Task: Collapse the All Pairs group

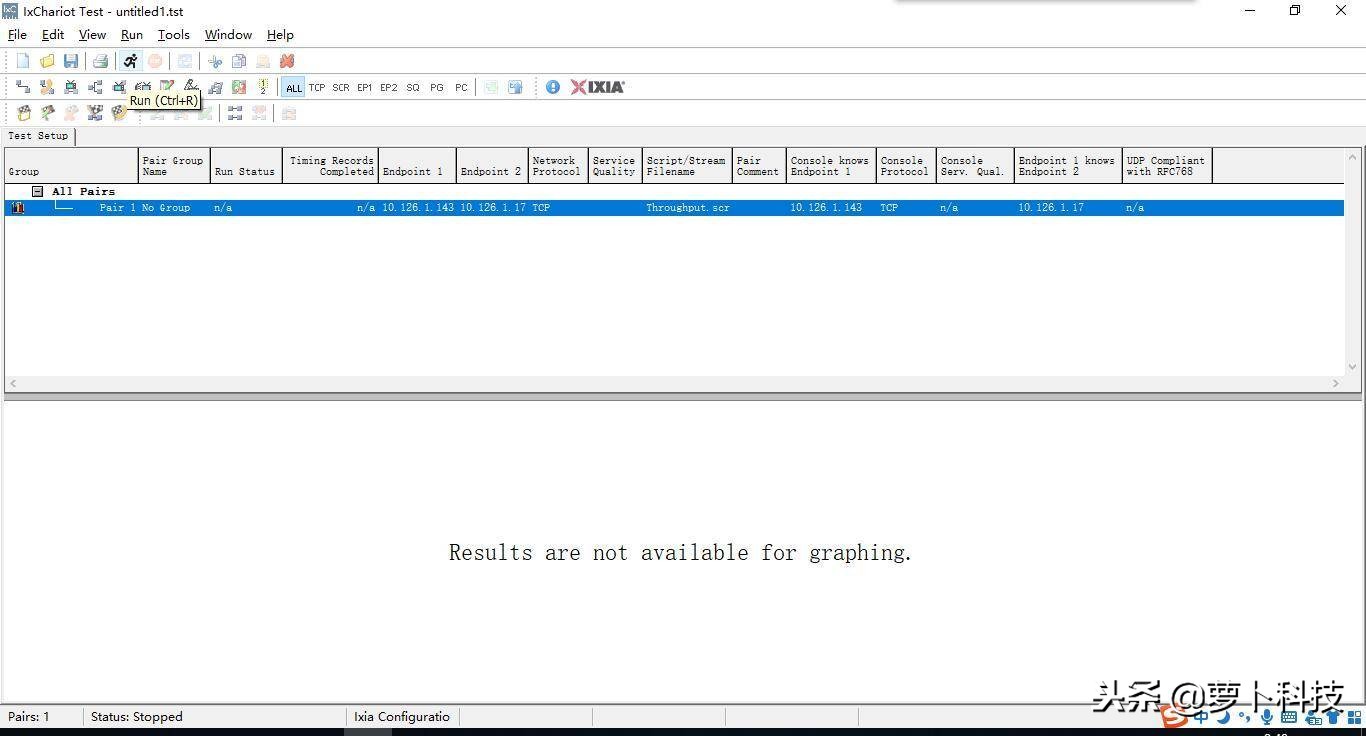Action: coord(37,191)
